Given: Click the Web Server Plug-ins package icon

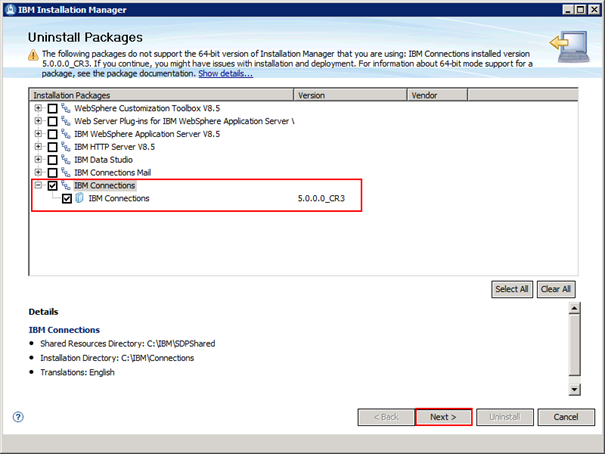Looking at the screenshot, I should pos(66,120).
